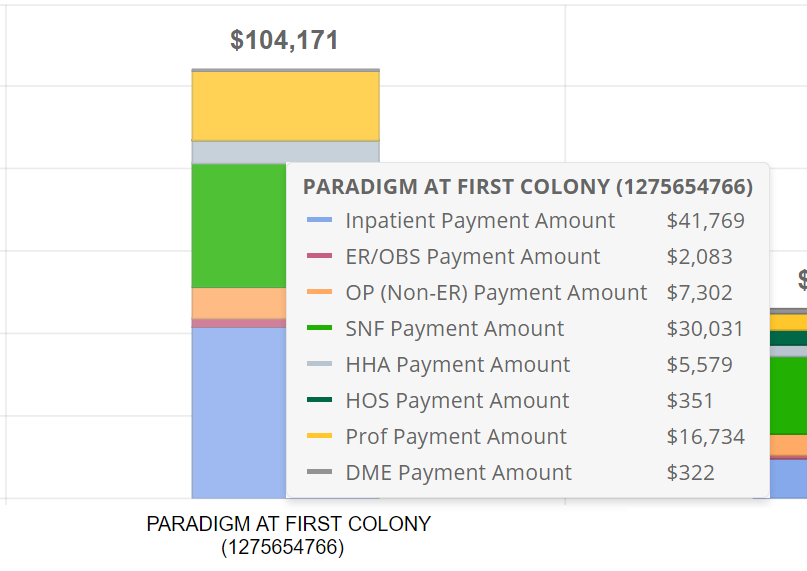Image resolution: width=807 pixels, height=571 pixels.
Task: Click the Inpatient Payment Amount blue swatch
Action: (319, 220)
